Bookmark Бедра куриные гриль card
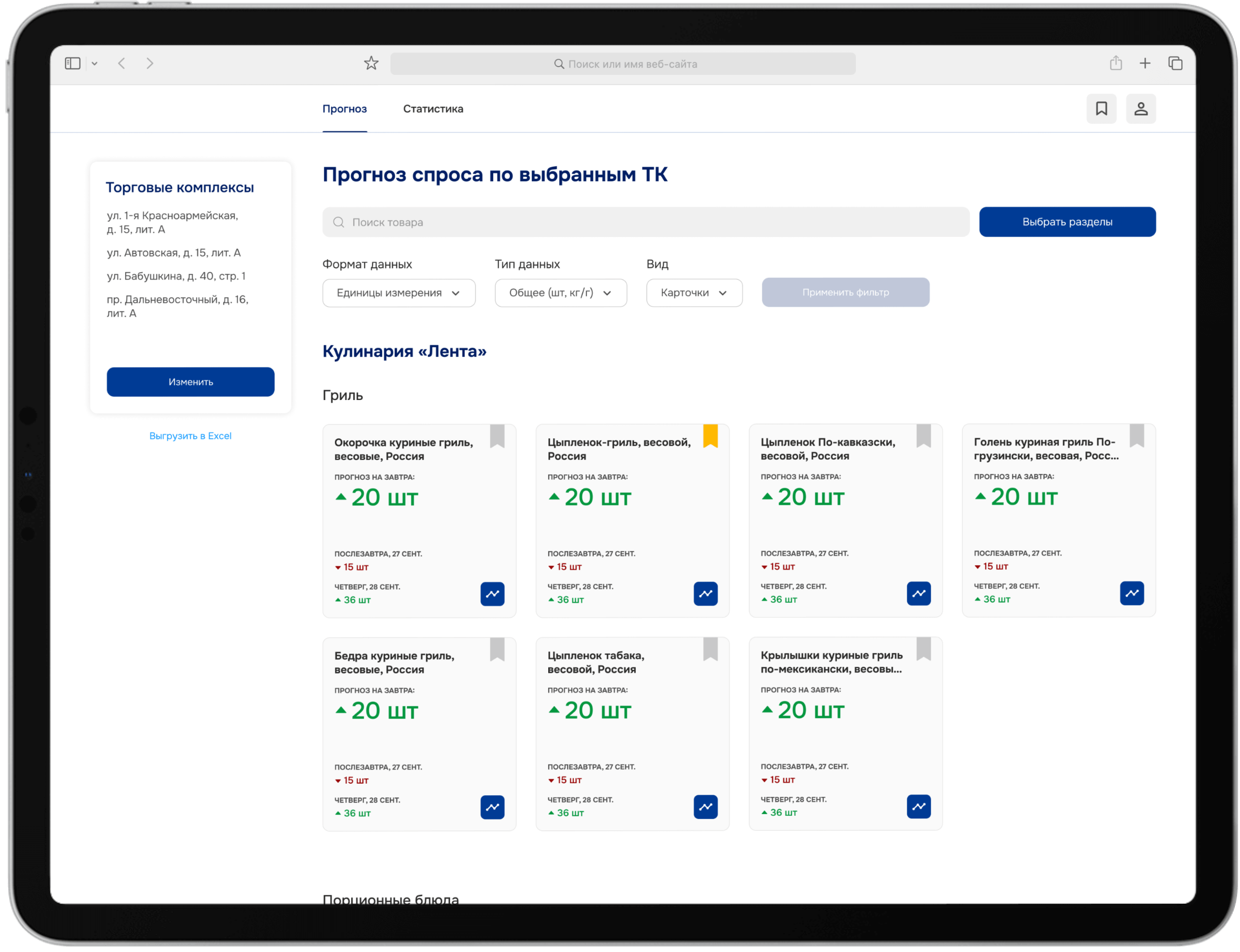The image size is (1240, 952). pos(497,650)
